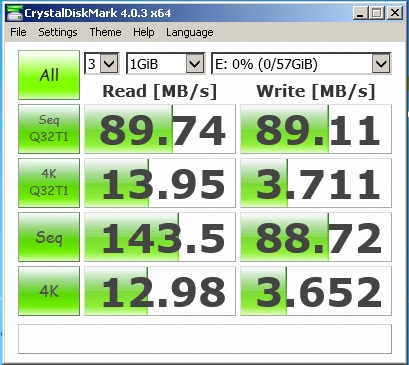Click the empty comment field at bottom
The width and height of the screenshot is (409, 365).
(205, 339)
